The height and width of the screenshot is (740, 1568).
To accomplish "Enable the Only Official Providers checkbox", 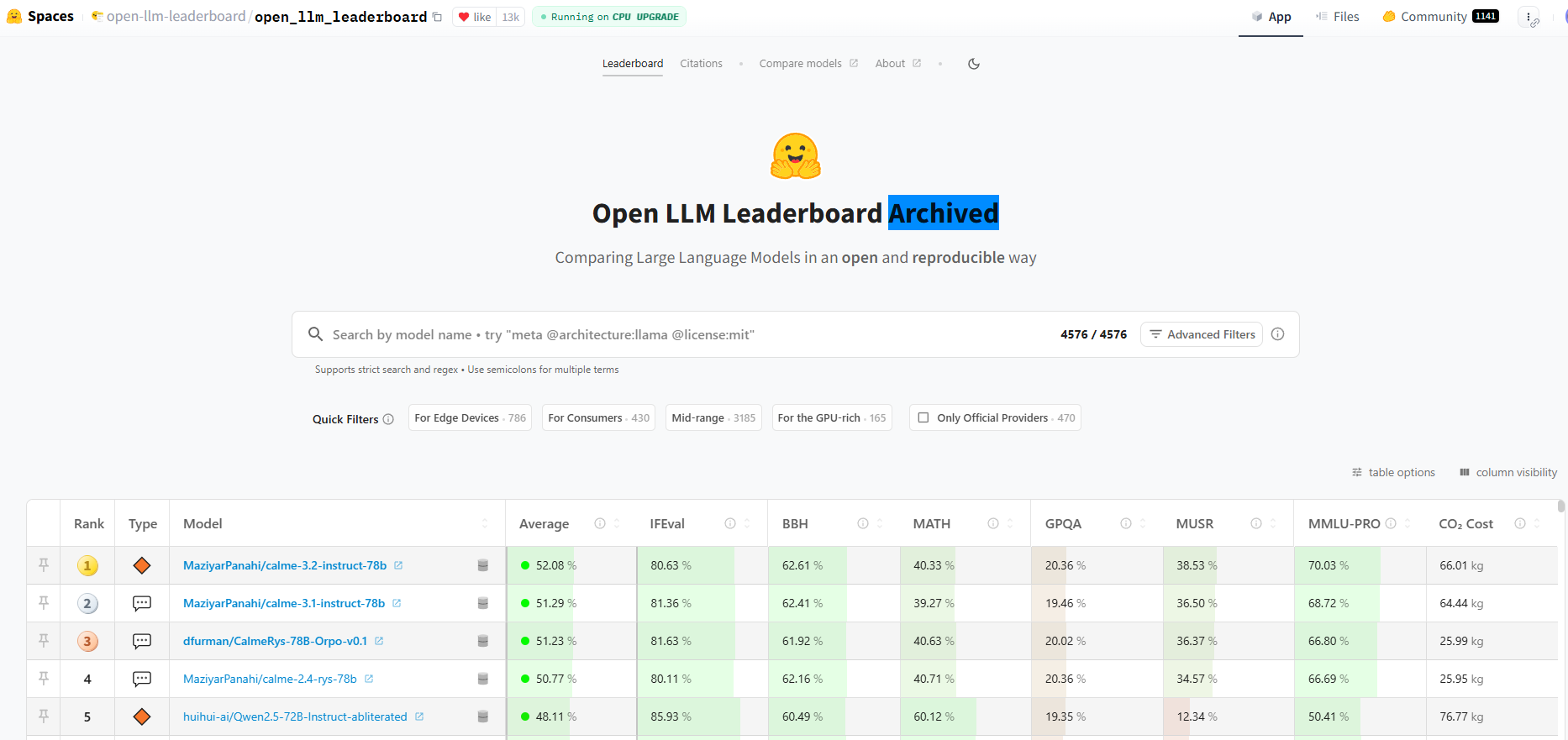I will (923, 417).
